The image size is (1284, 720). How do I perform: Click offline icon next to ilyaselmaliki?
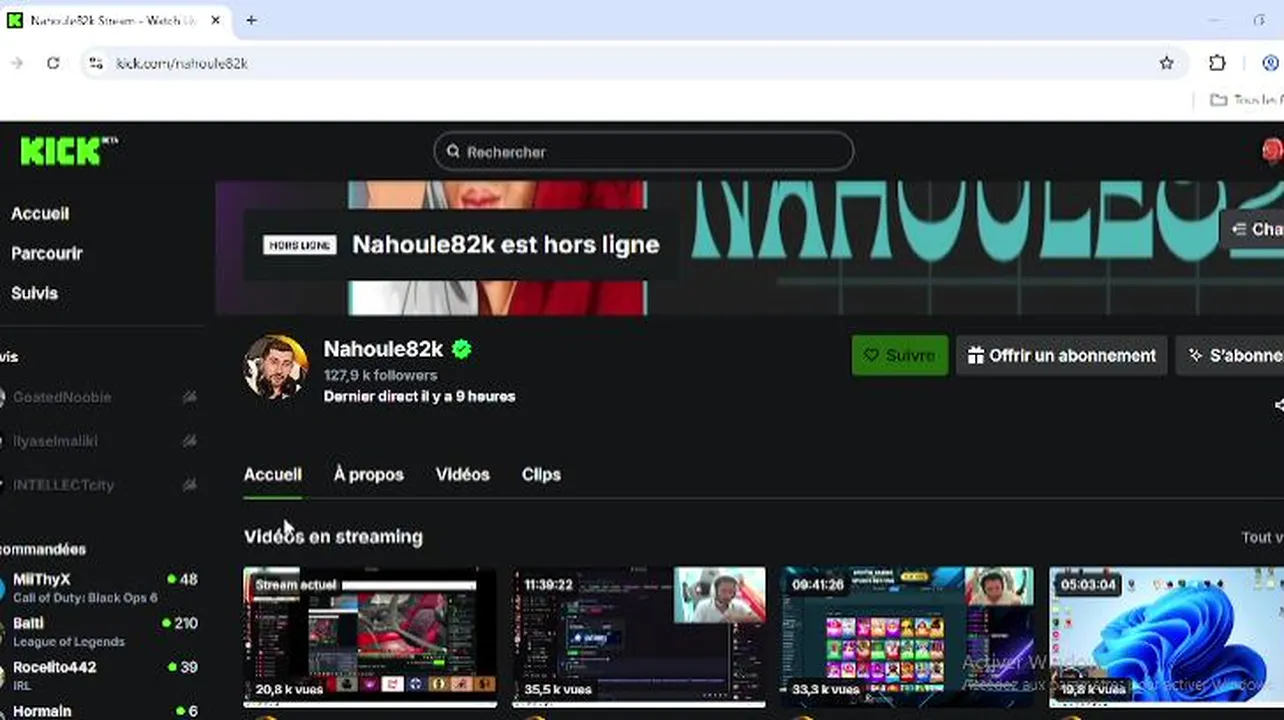(x=189, y=441)
